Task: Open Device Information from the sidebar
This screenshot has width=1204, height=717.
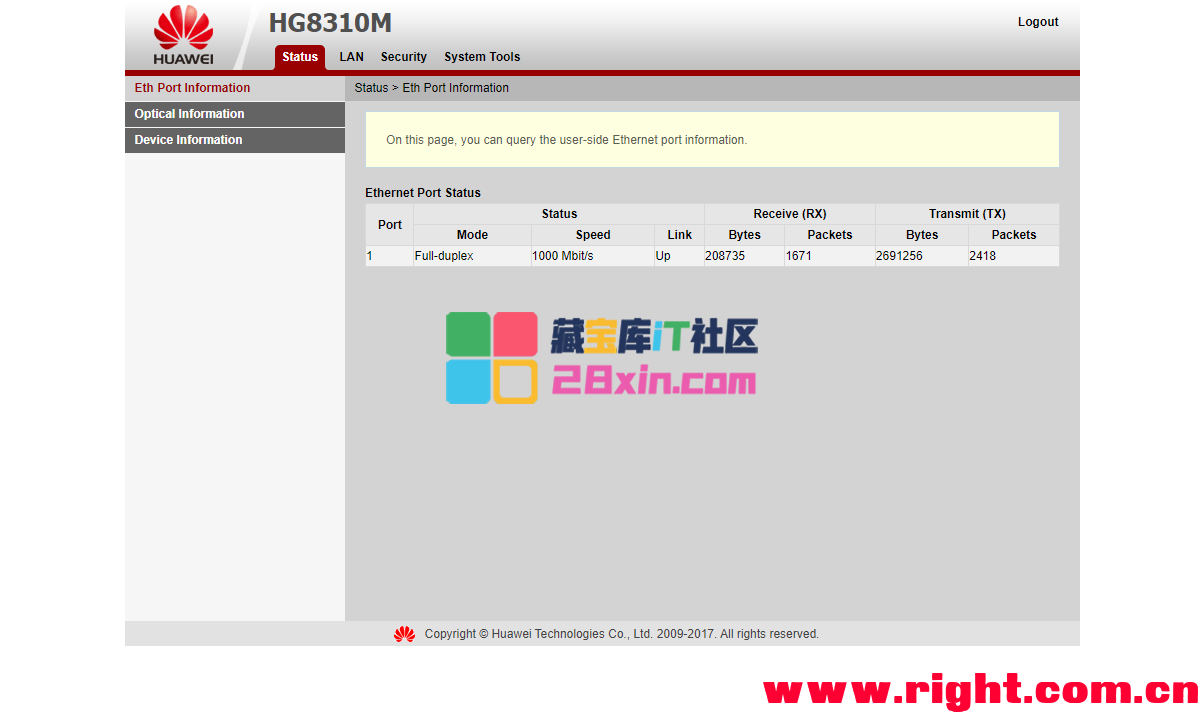Action: pos(188,140)
